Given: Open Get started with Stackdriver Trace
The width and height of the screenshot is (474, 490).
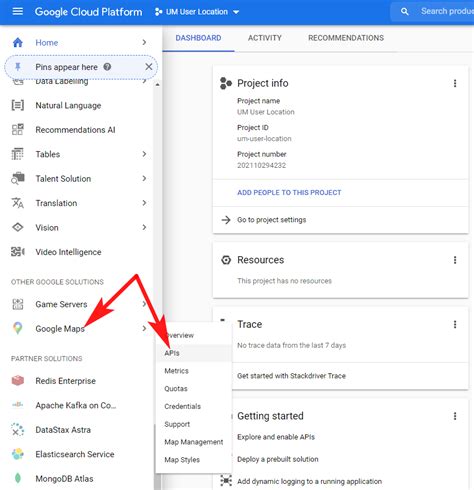Looking at the screenshot, I should tap(291, 376).
